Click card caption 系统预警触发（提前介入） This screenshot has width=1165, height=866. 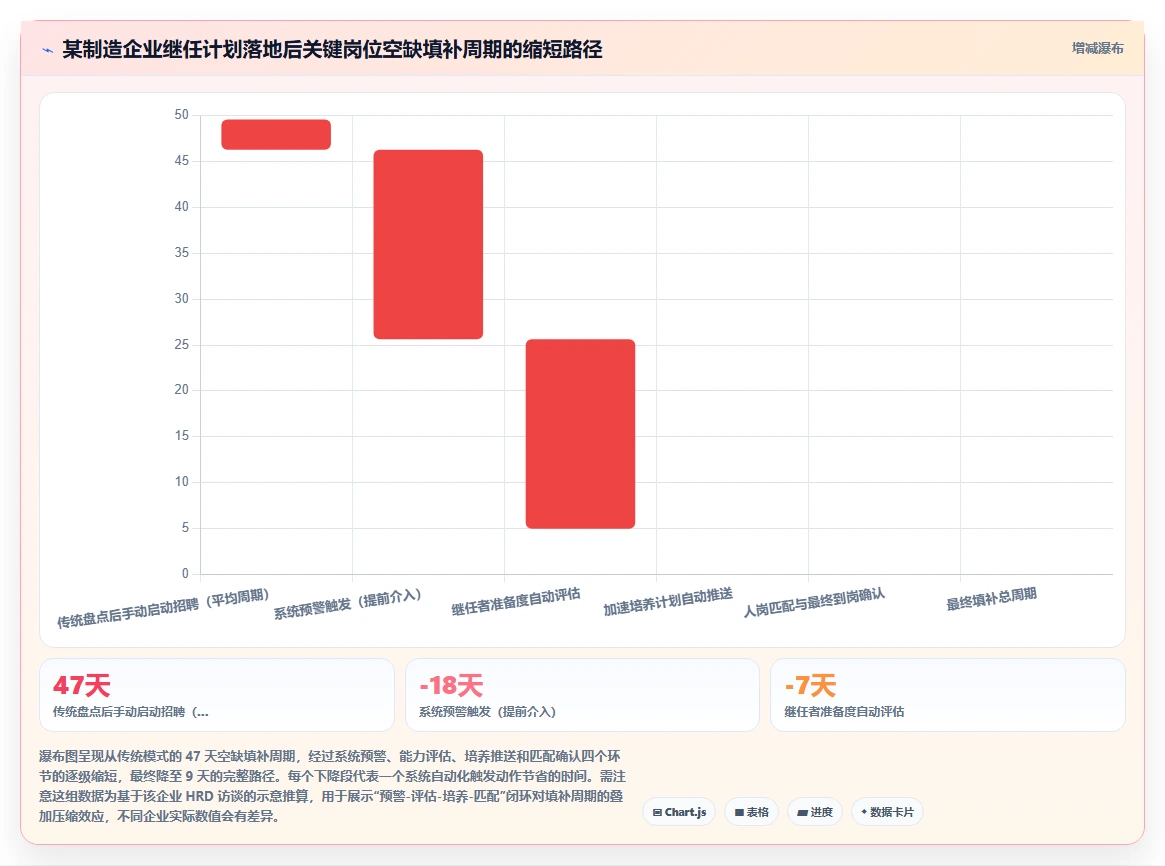click(x=487, y=712)
